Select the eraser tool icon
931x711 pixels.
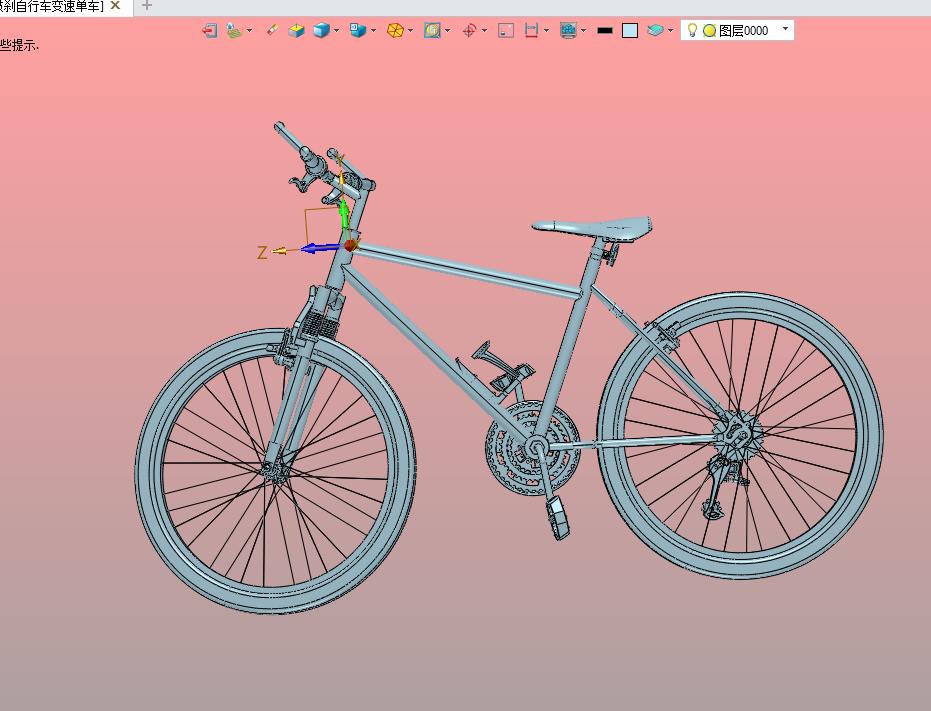pyautogui.click(x=272, y=30)
